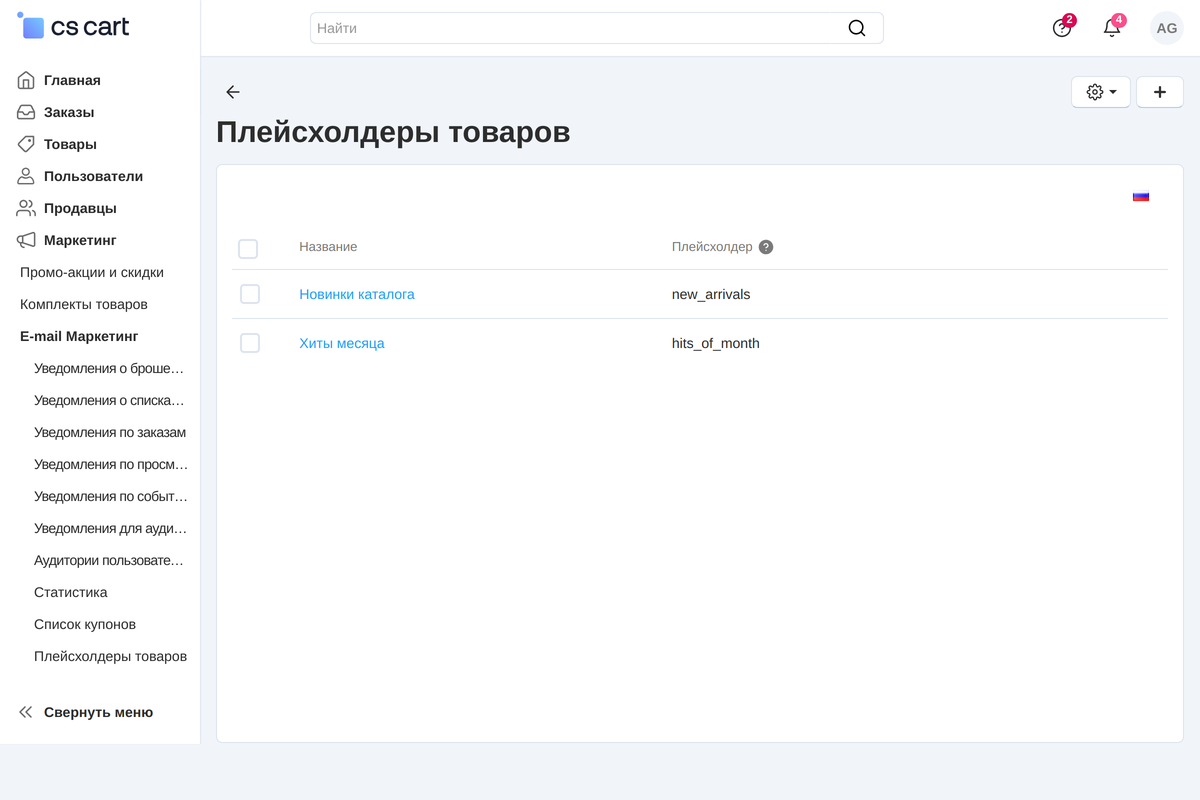Click the Заказы inbox icon

(x=26, y=112)
